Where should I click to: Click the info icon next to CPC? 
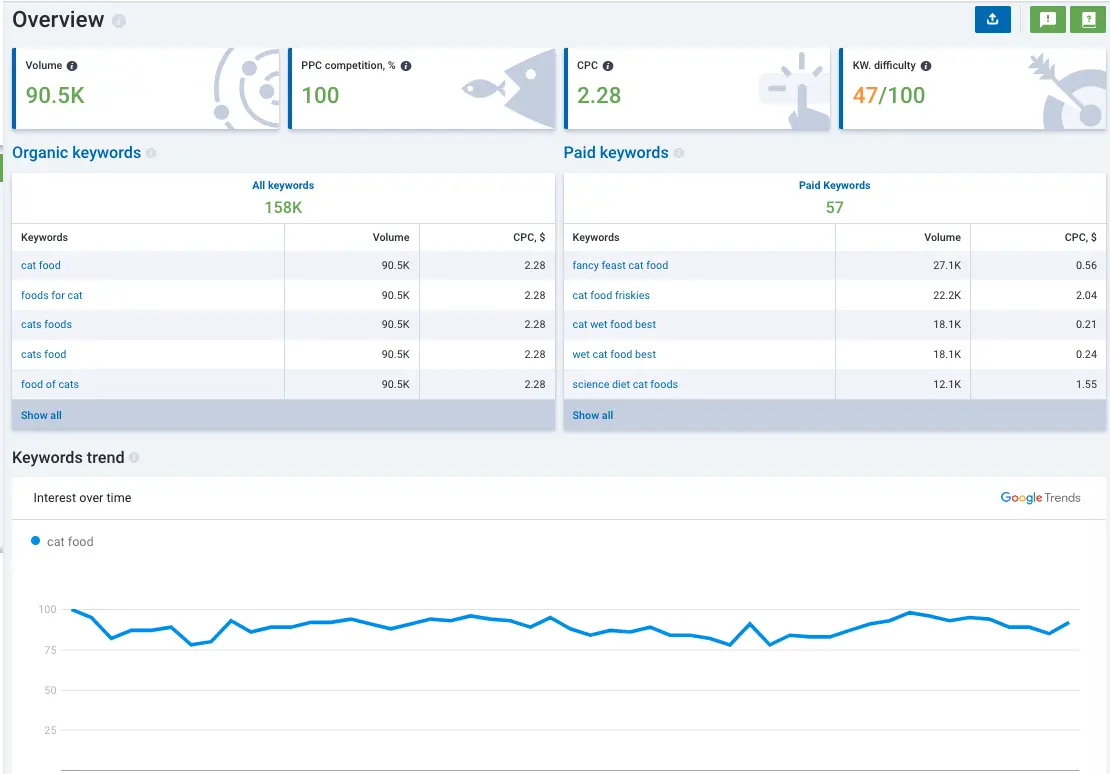click(608, 66)
